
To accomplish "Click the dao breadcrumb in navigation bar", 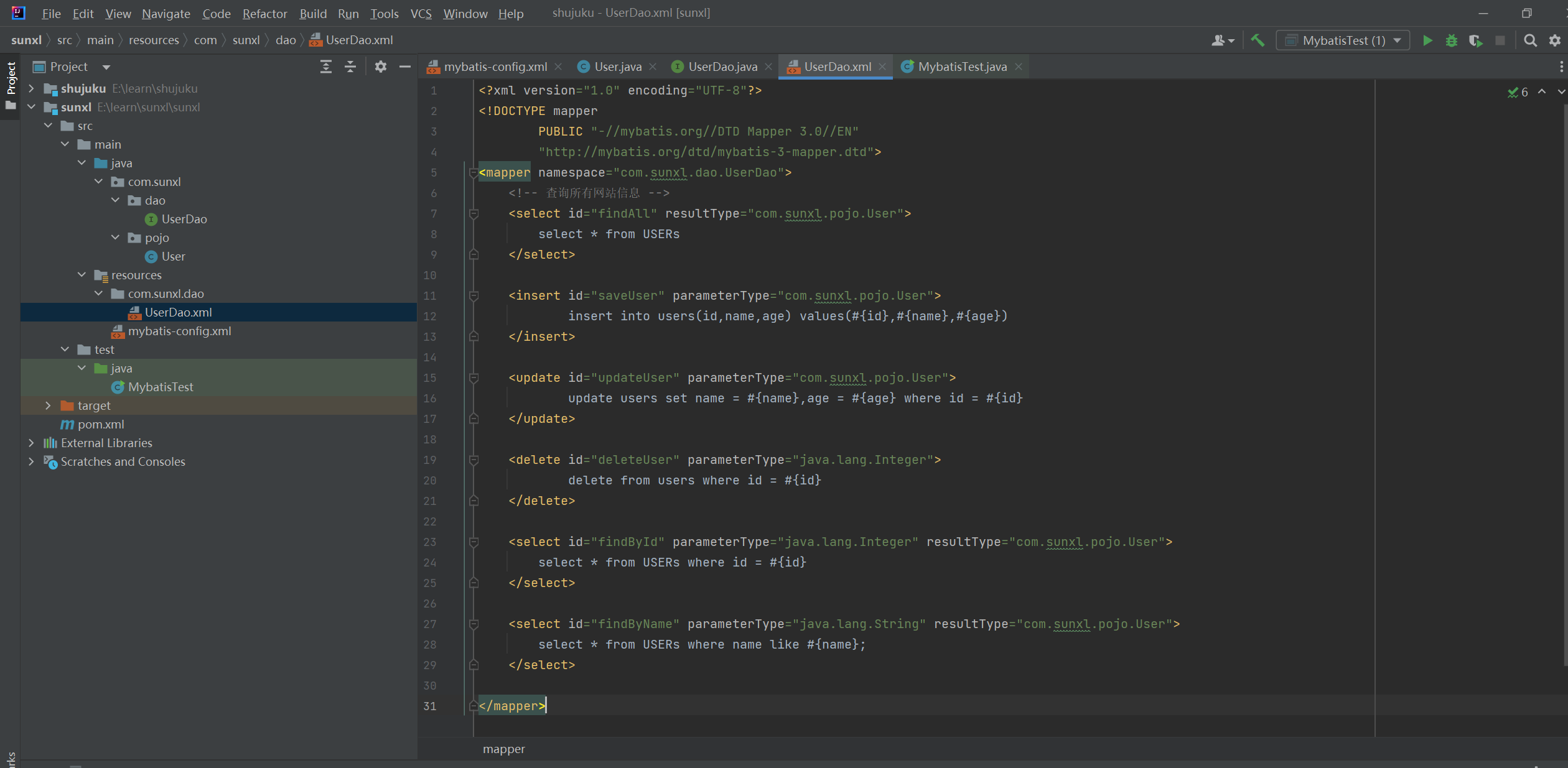I will 286,40.
